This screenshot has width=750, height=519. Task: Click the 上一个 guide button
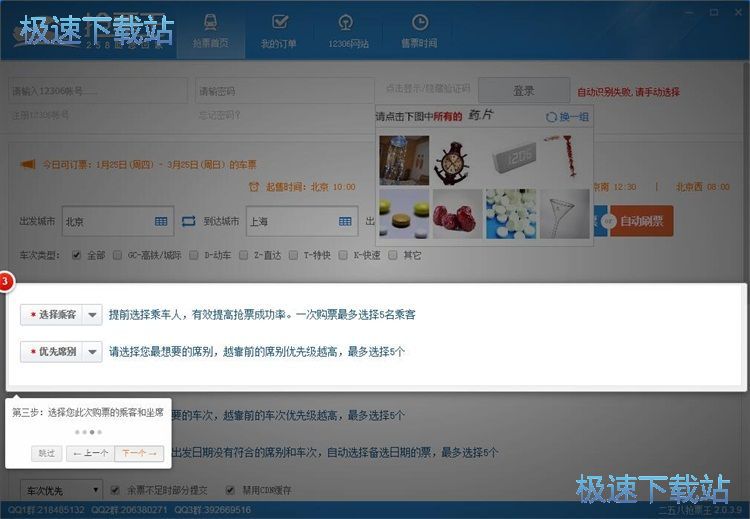pyautogui.click(x=89, y=453)
